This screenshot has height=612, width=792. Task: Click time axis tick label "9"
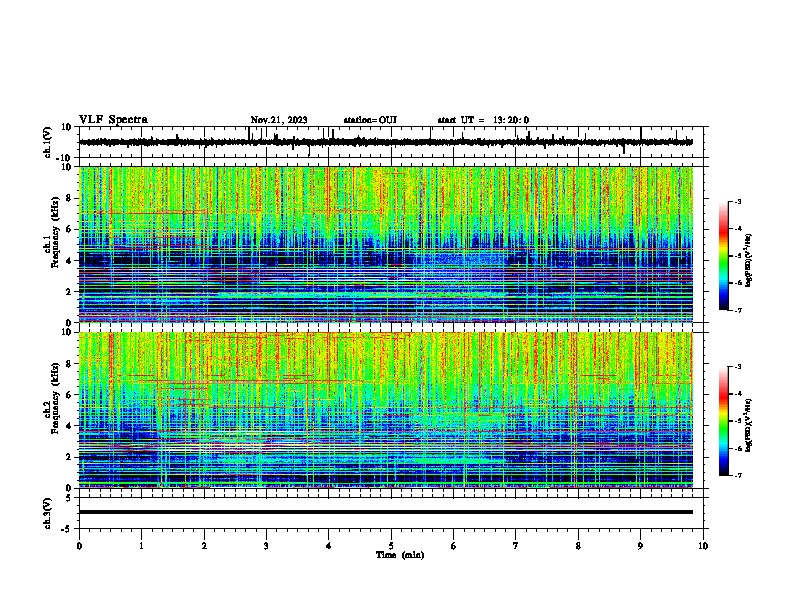pos(640,546)
